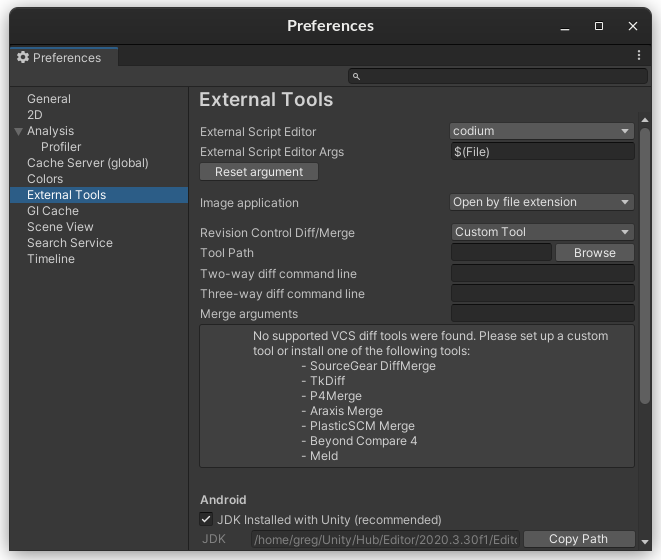The width and height of the screenshot is (661, 560).
Task: Open Image application dropdown
Action: 541,202
